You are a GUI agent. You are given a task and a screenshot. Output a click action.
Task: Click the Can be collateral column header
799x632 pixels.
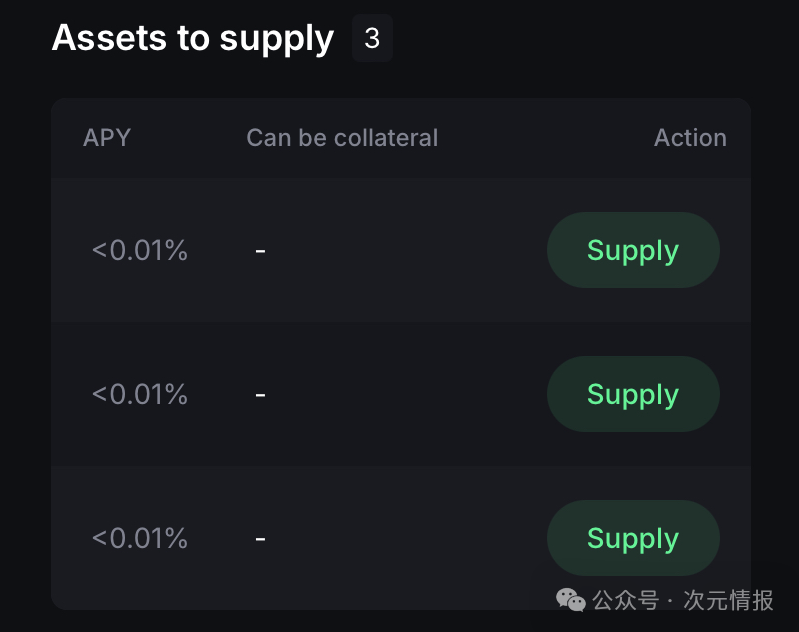pyautogui.click(x=342, y=137)
